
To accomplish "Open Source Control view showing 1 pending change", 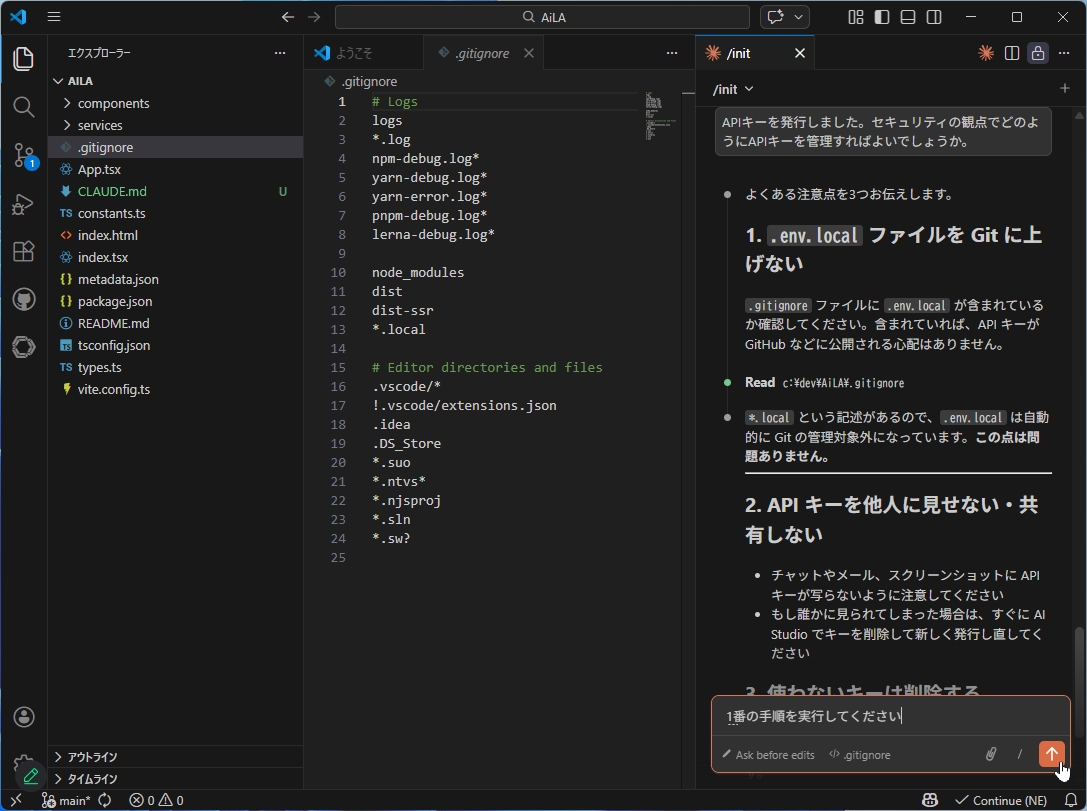I will coord(23,155).
